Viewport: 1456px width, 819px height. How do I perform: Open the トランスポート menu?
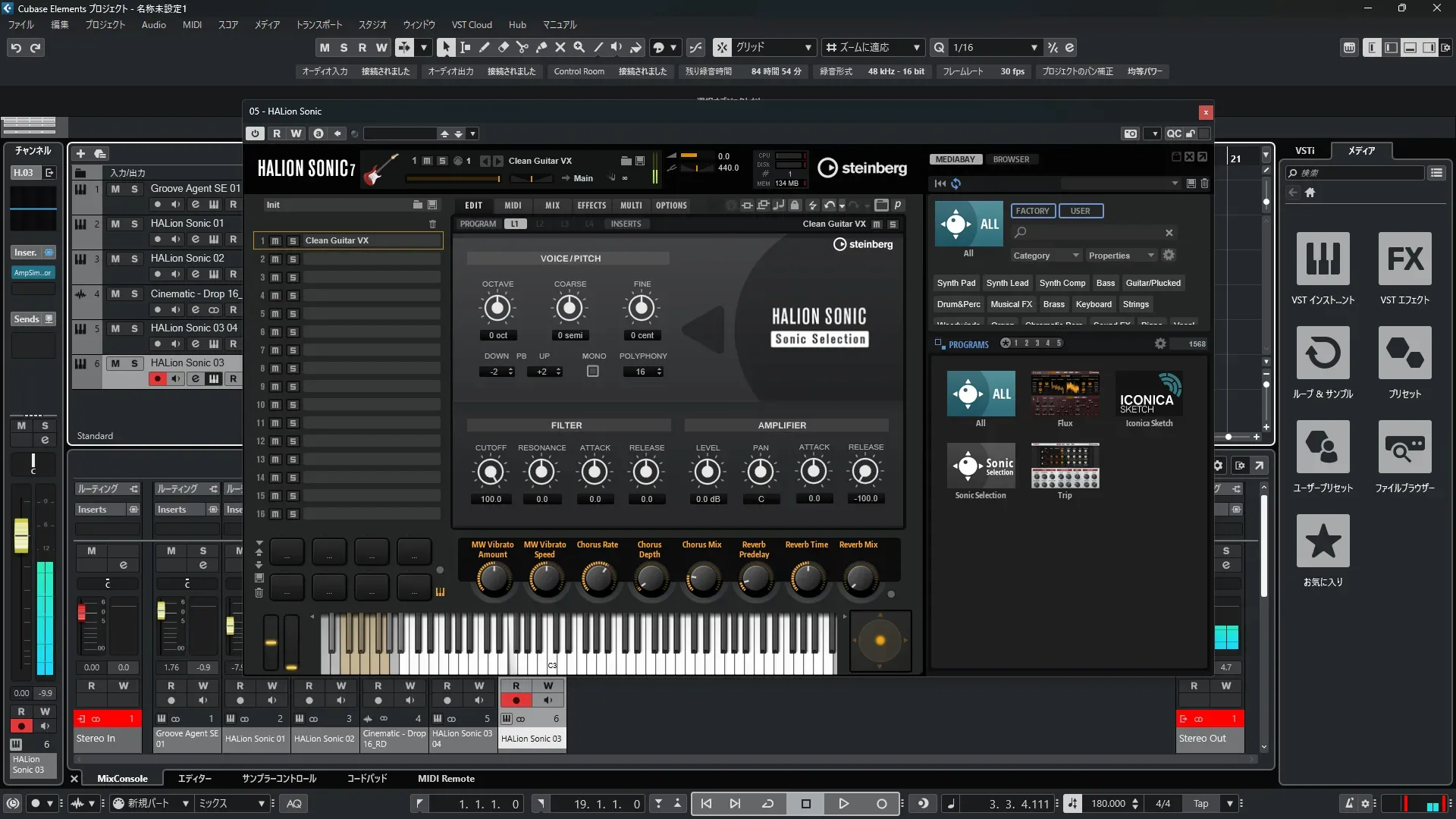(318, 24)
